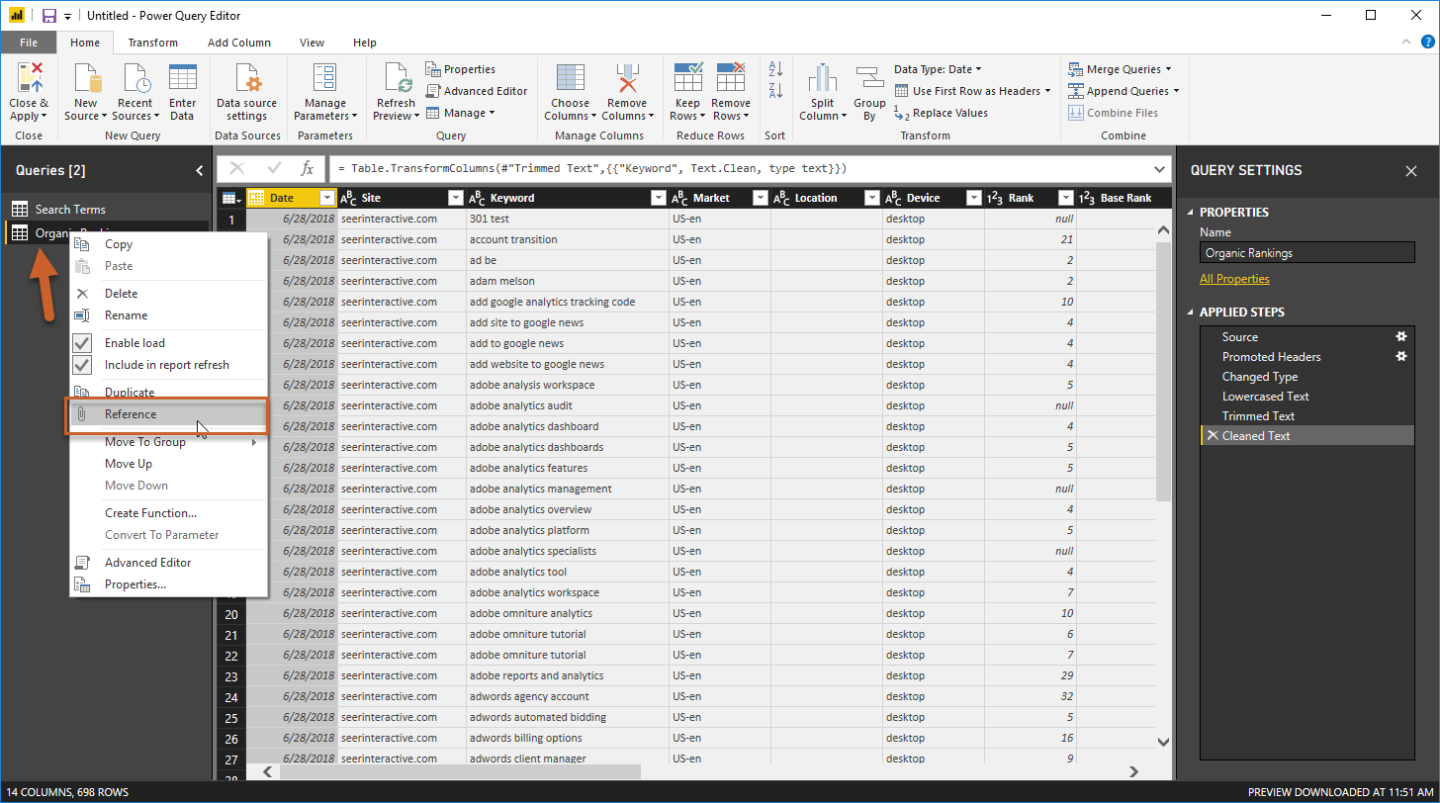Screen dimensions: 1440x803
Task: Switch to the Transform ribbon tab
Action: pos(152,42)
